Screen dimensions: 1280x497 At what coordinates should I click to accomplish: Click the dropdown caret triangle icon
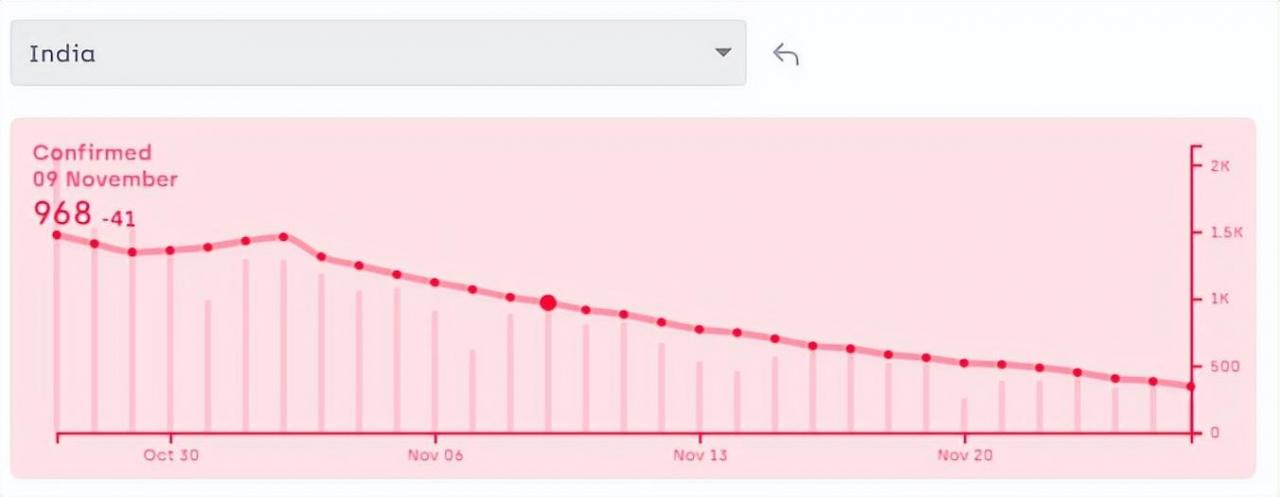point(723,53)
